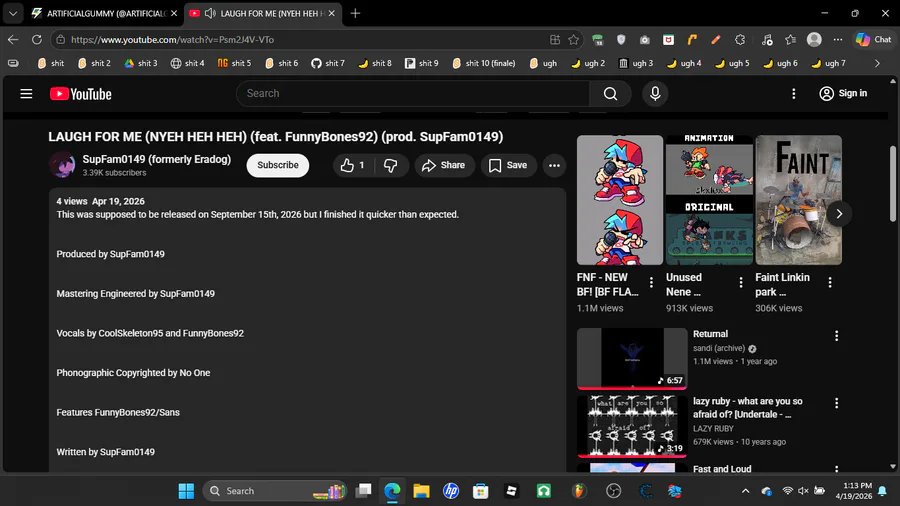Open options for Faint Linkin Park video
This screenshot has height=506, width=900.
830,282
